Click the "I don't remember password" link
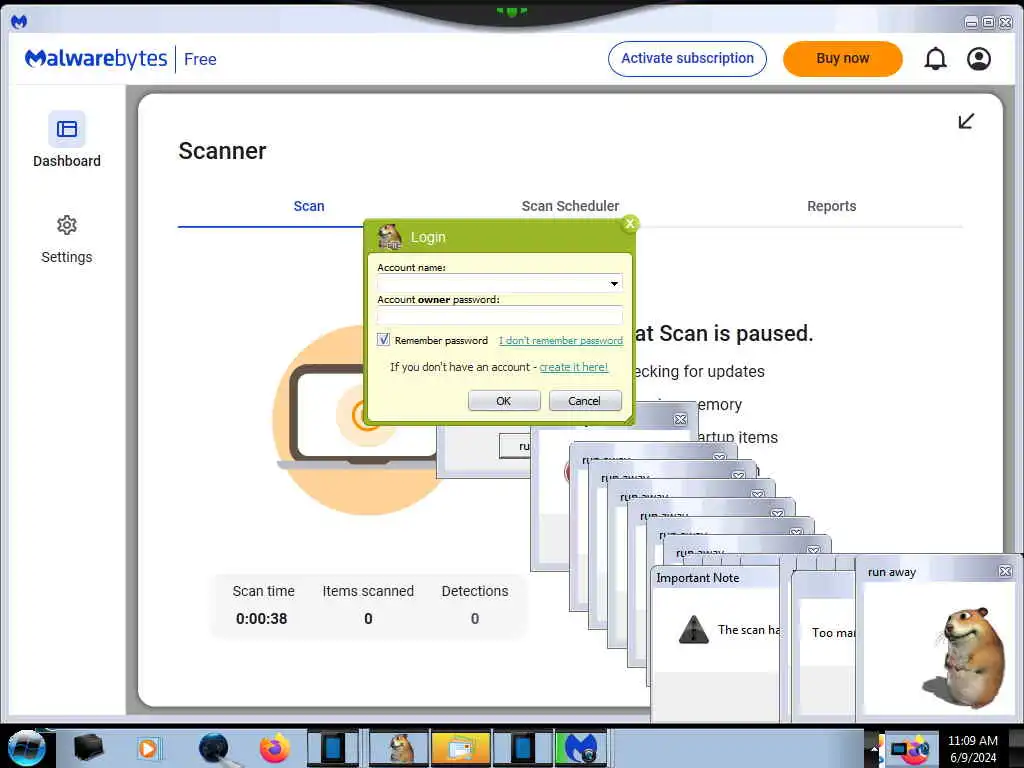The image size is (1024, 768). (x=561, y=340)
